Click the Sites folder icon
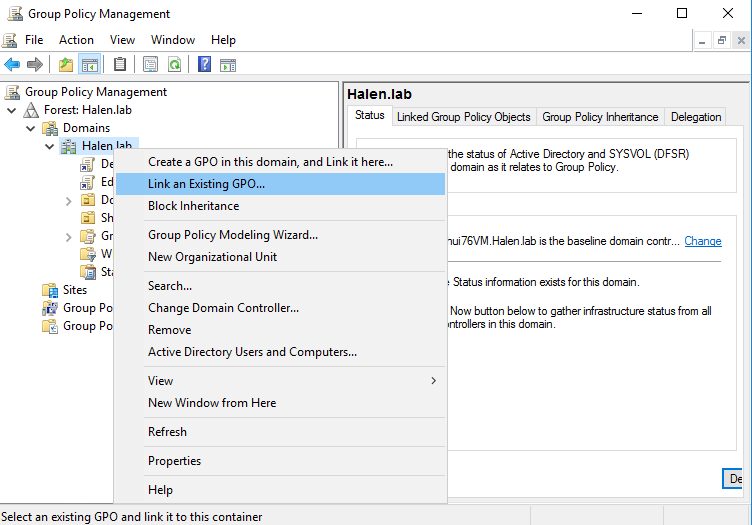The width and height of the screenshot is (752, 525). (50, 290)
